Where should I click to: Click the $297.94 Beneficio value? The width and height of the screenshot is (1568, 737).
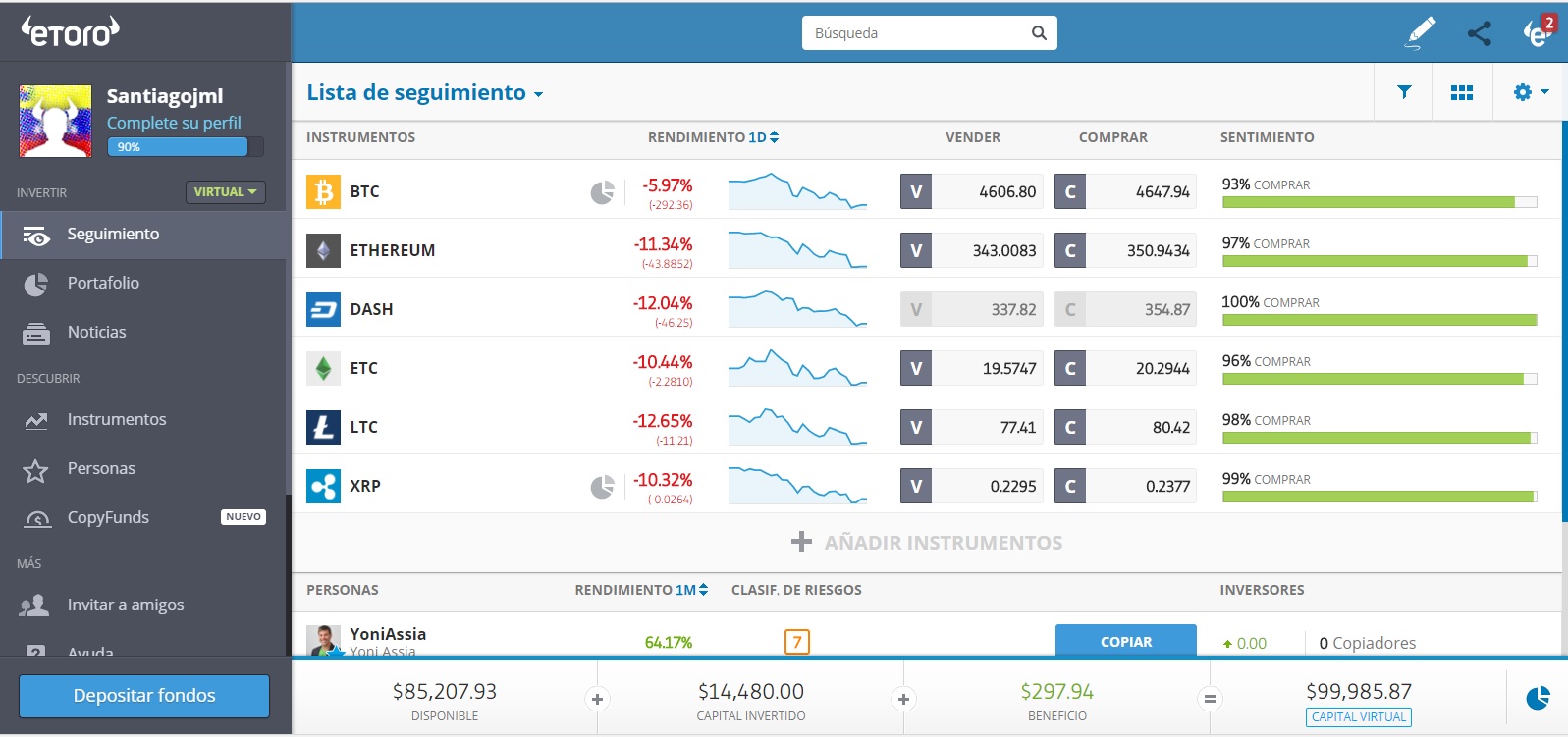[x=1056, y=692]
